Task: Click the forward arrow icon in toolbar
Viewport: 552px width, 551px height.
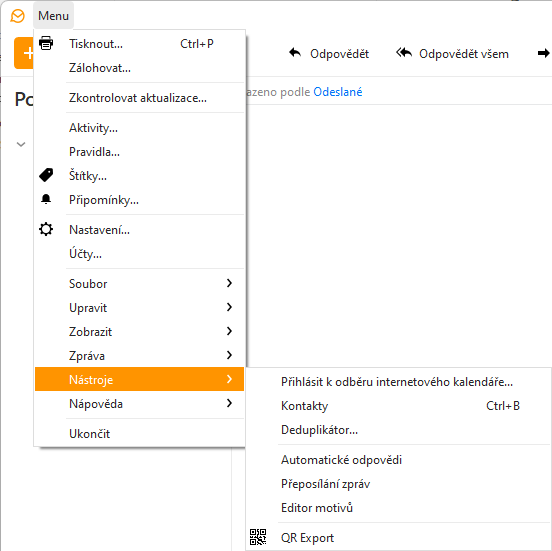Action: [x=544, y=53]
